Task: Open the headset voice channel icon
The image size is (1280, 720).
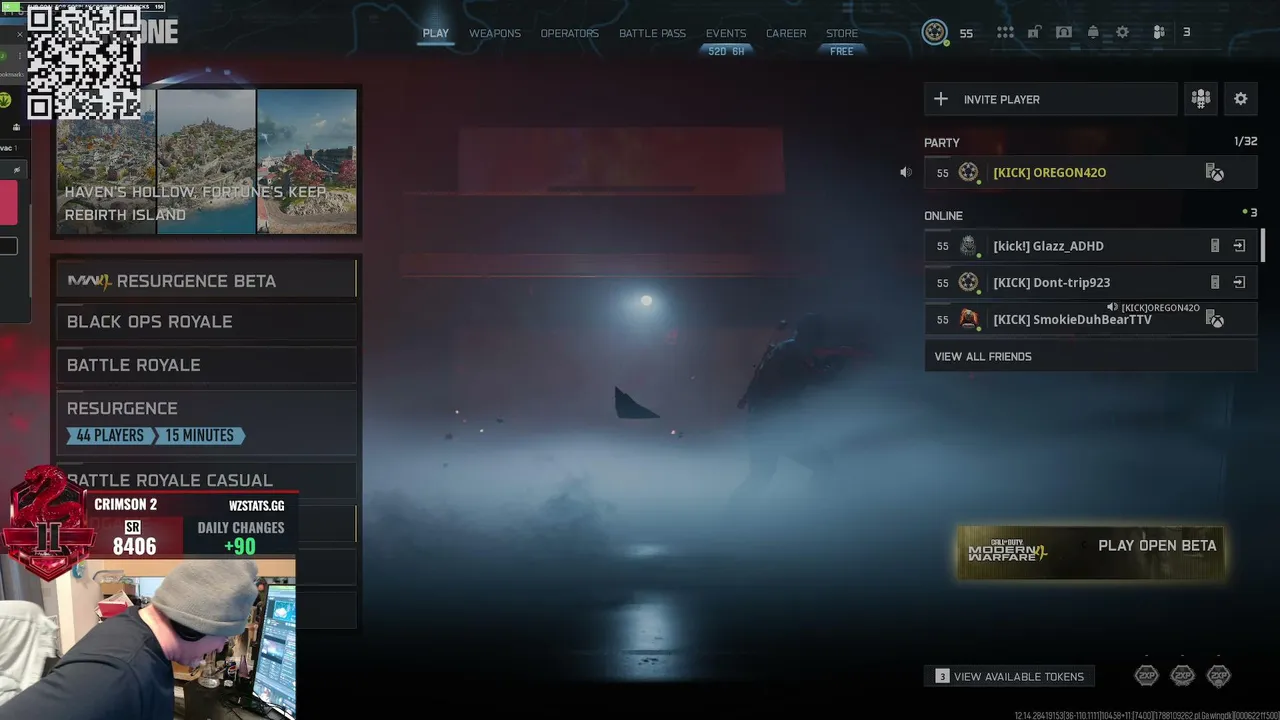Action: pos(1064,32)
